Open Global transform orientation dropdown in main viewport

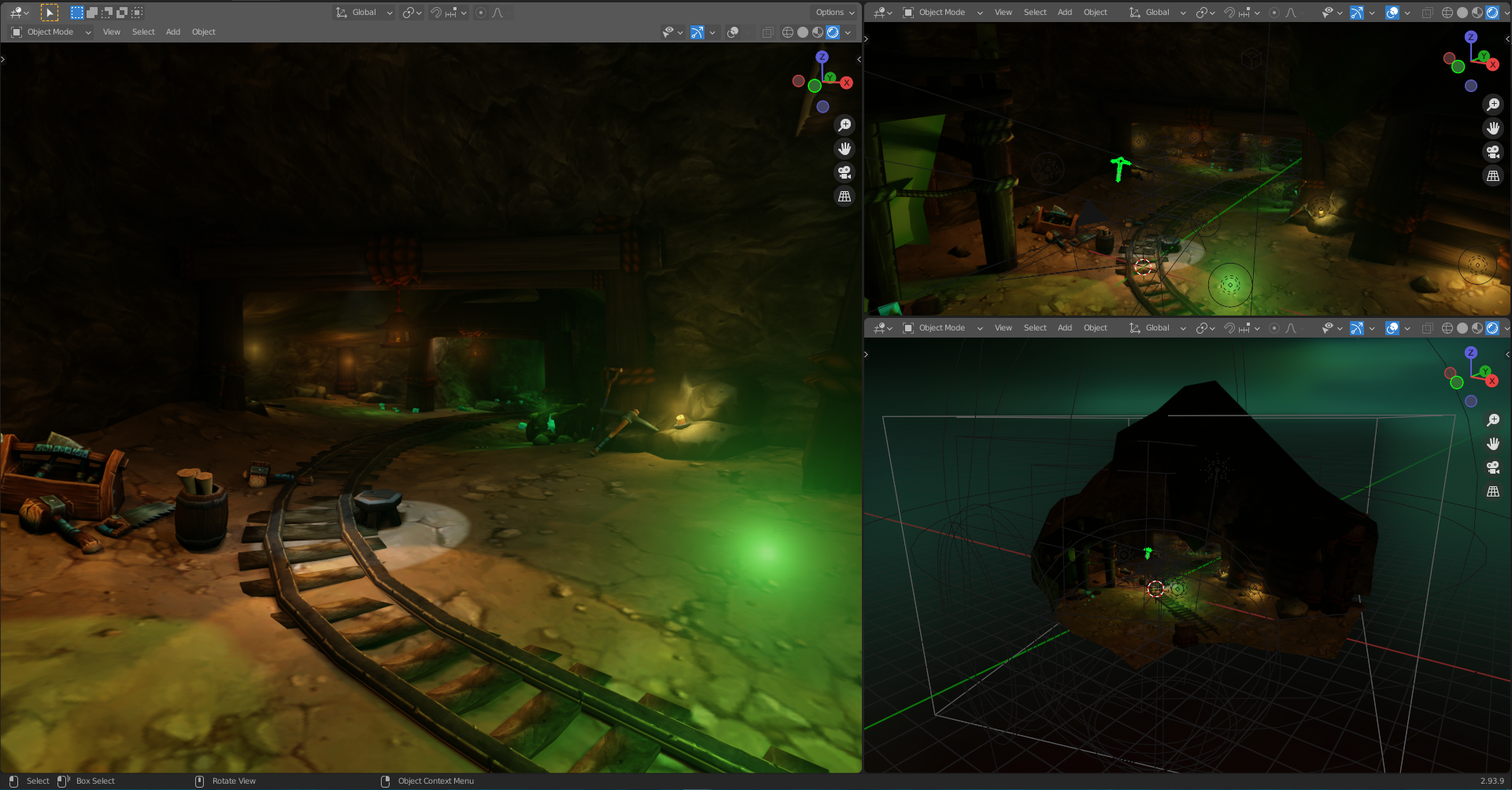click(x=364, y=13)
